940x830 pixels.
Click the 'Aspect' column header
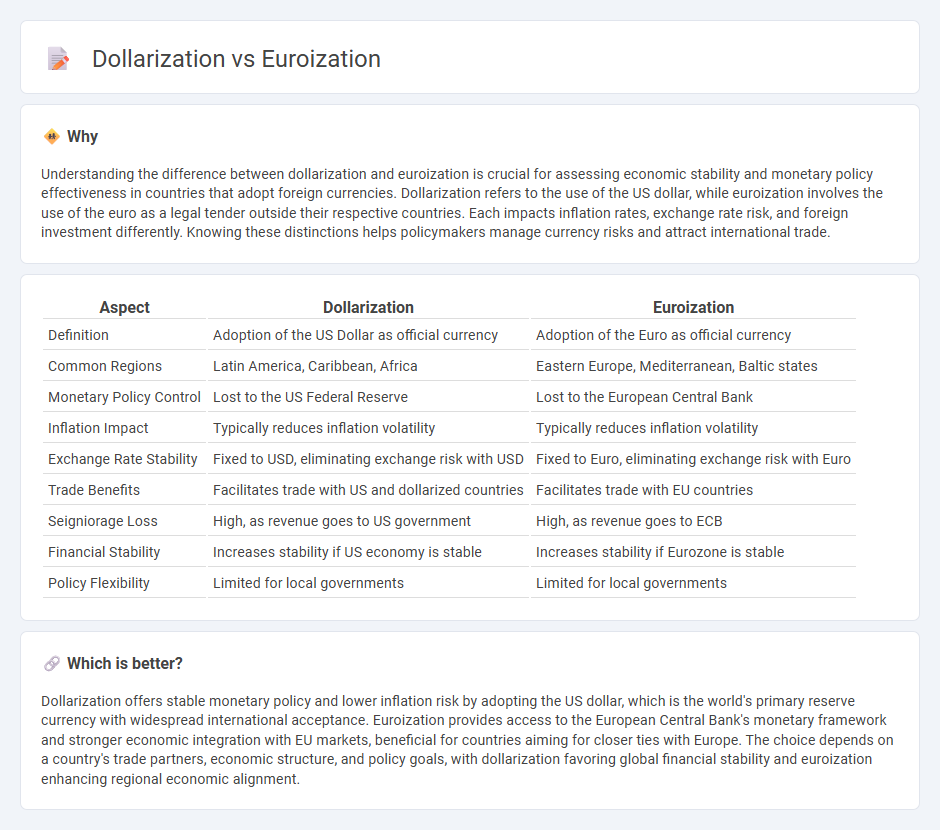(x=124, y=307)
